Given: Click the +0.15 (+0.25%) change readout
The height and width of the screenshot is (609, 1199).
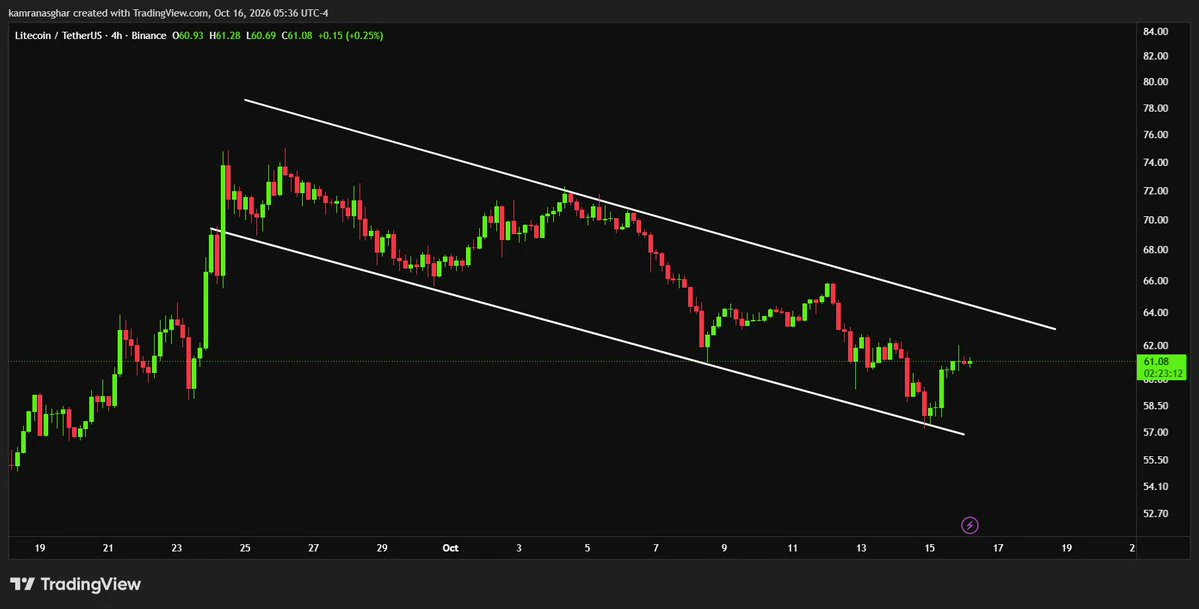Looking at the screenshot, I should [x=350, y=36].
